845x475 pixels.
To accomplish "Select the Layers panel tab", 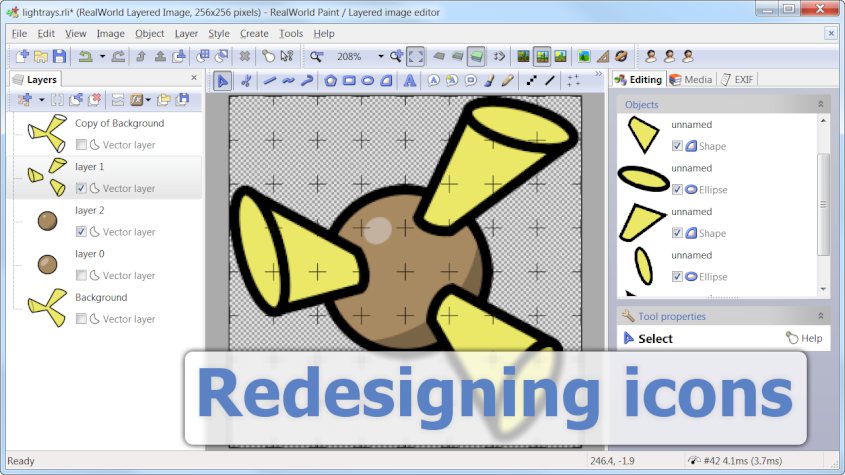I will click(x=36, y=79).
